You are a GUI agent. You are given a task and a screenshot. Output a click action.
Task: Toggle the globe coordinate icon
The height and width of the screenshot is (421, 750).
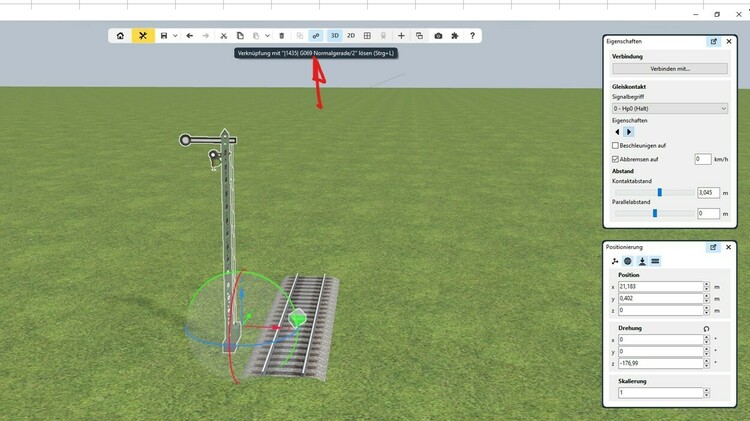click(628, 261)
